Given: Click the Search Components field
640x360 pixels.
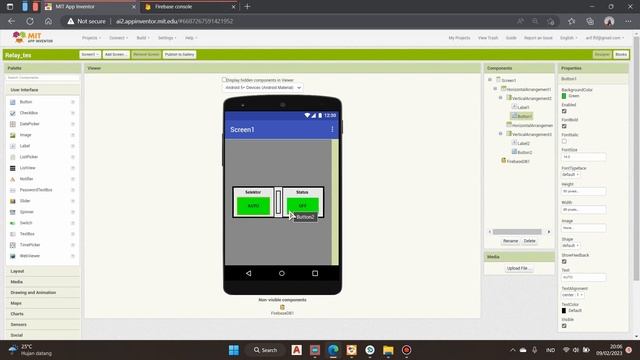Looking at the screenshot, I should 42,78.
